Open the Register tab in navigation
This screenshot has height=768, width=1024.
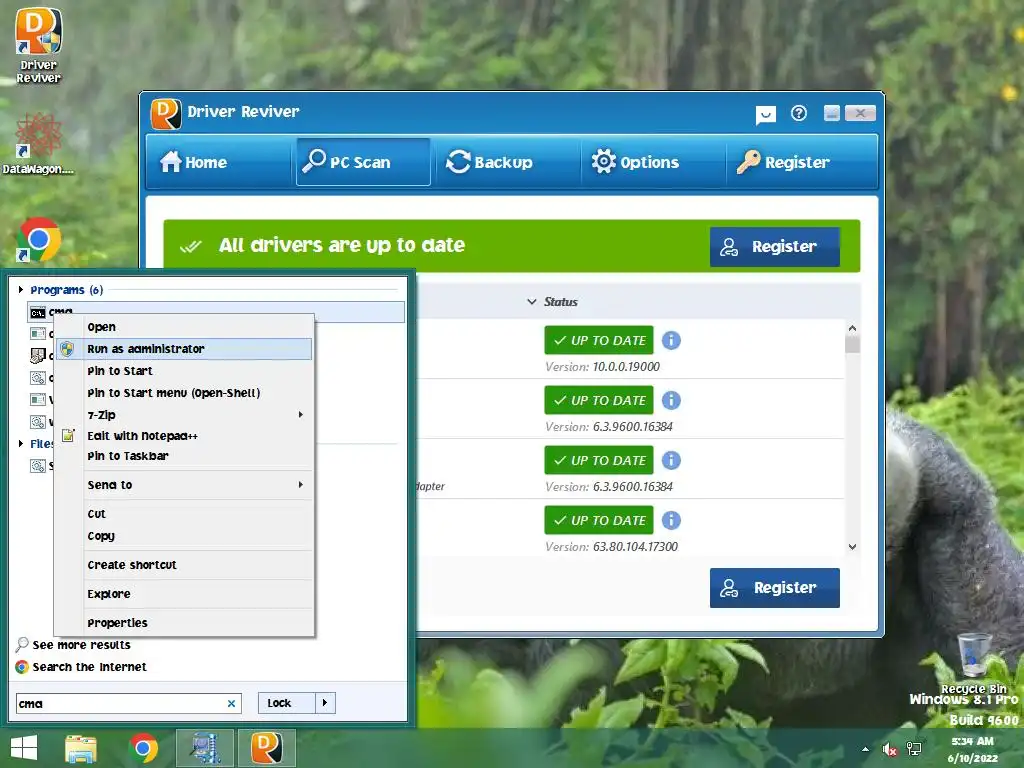[801, 162]
